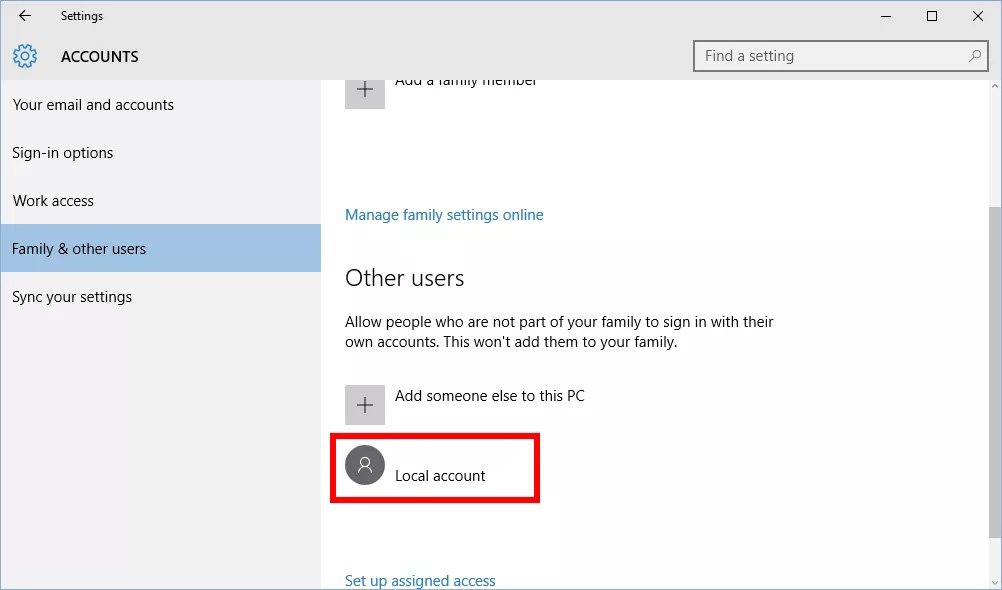
Task: Open the Work access page
Action: [53, 201]
